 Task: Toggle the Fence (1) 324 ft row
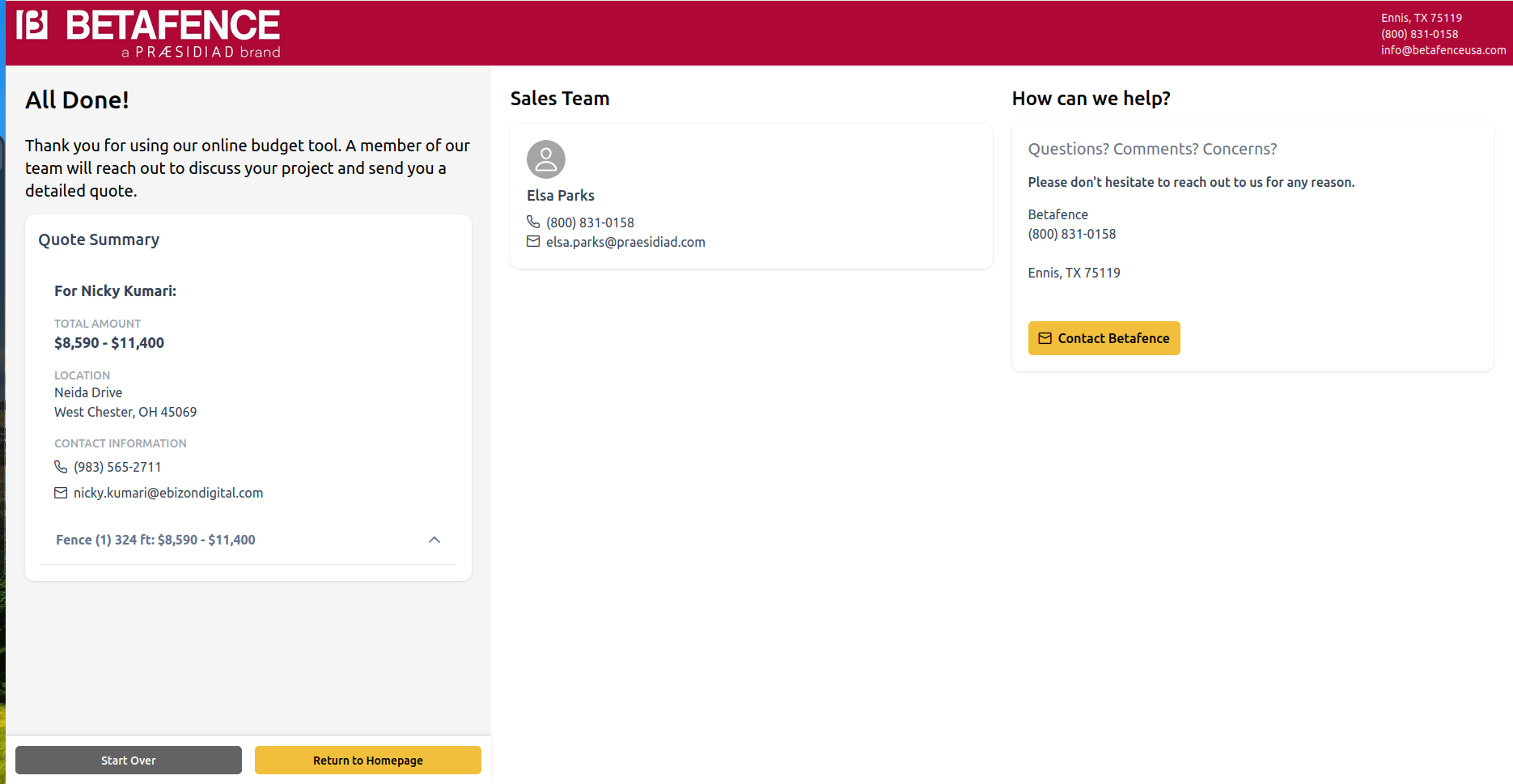point(155,540)
